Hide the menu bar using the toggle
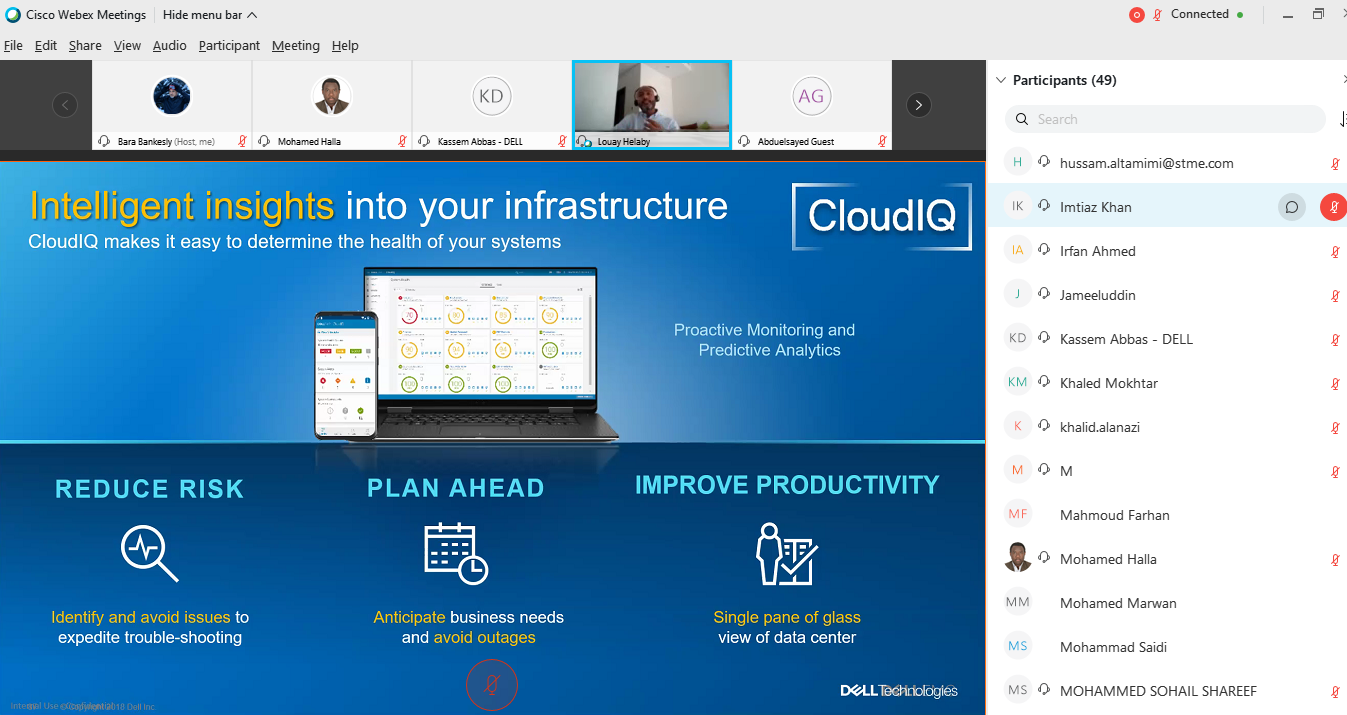The width and height of the screenshot is (1347, 715). coord(210,15)
